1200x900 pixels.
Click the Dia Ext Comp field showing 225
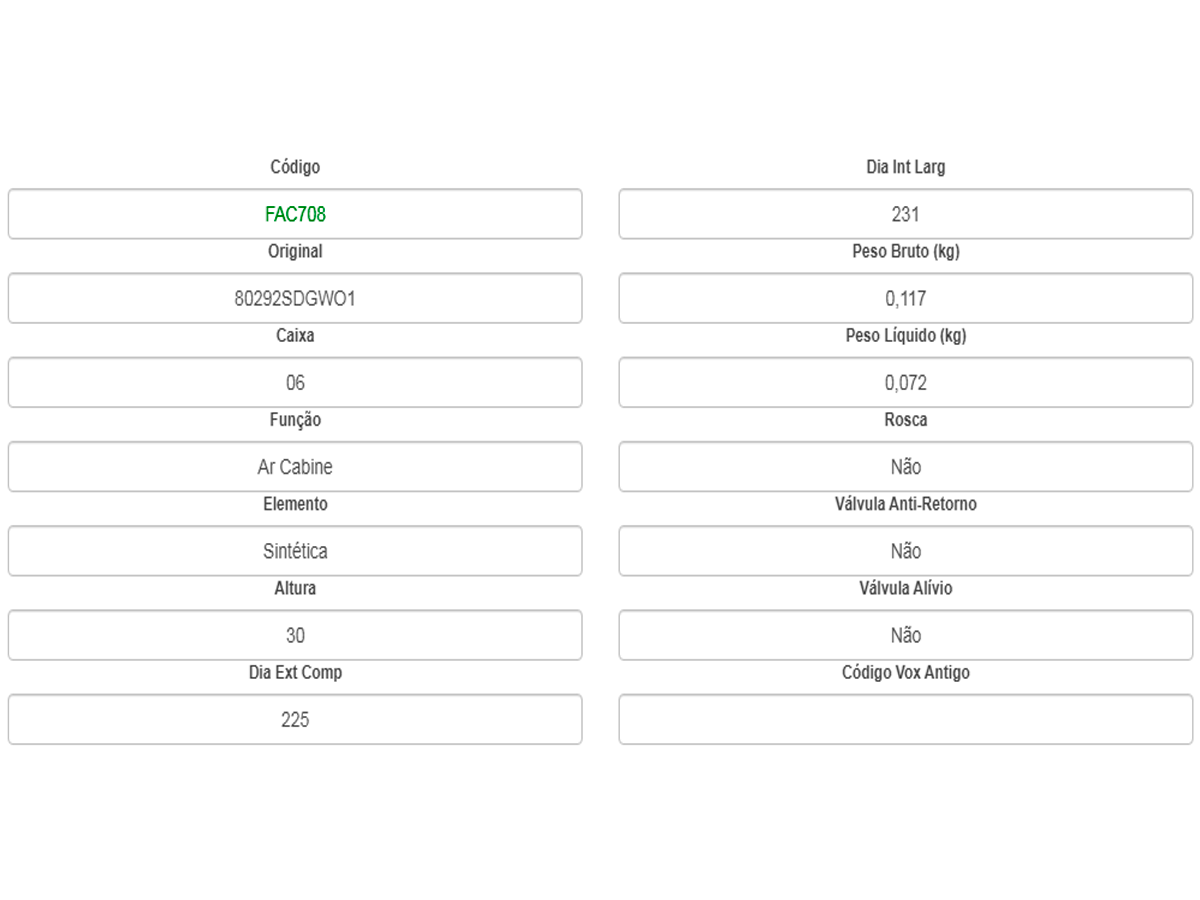click(x=295, y=719)
